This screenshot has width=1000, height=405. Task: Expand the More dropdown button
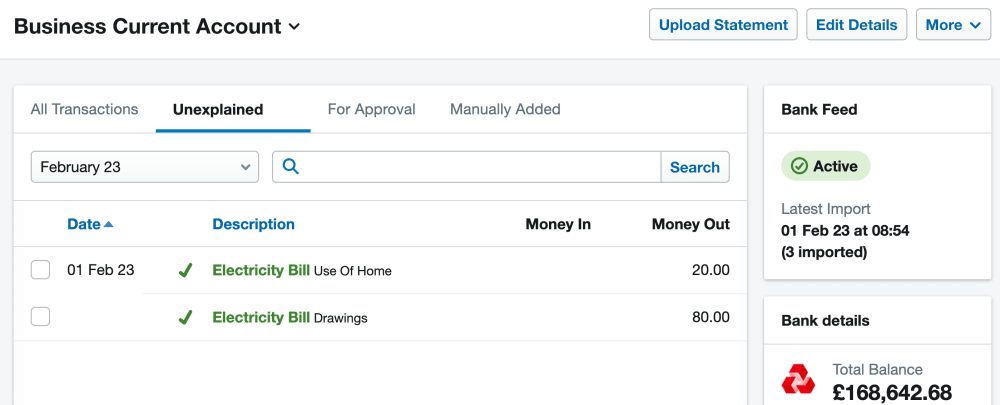(953, 25)
